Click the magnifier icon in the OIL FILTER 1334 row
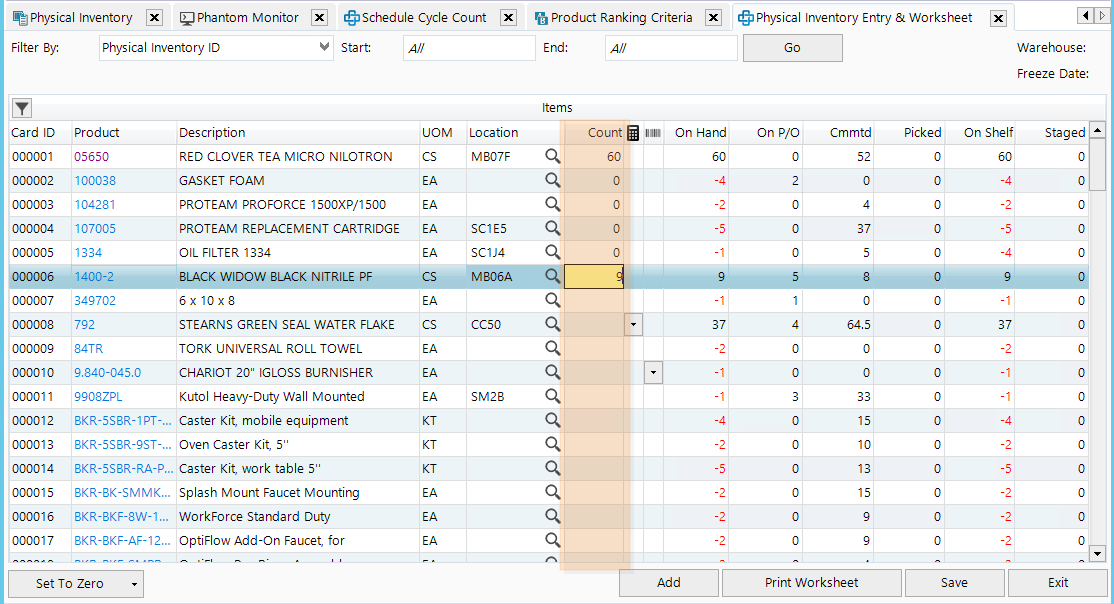1114x604 pixels. (x=552, y=252)
